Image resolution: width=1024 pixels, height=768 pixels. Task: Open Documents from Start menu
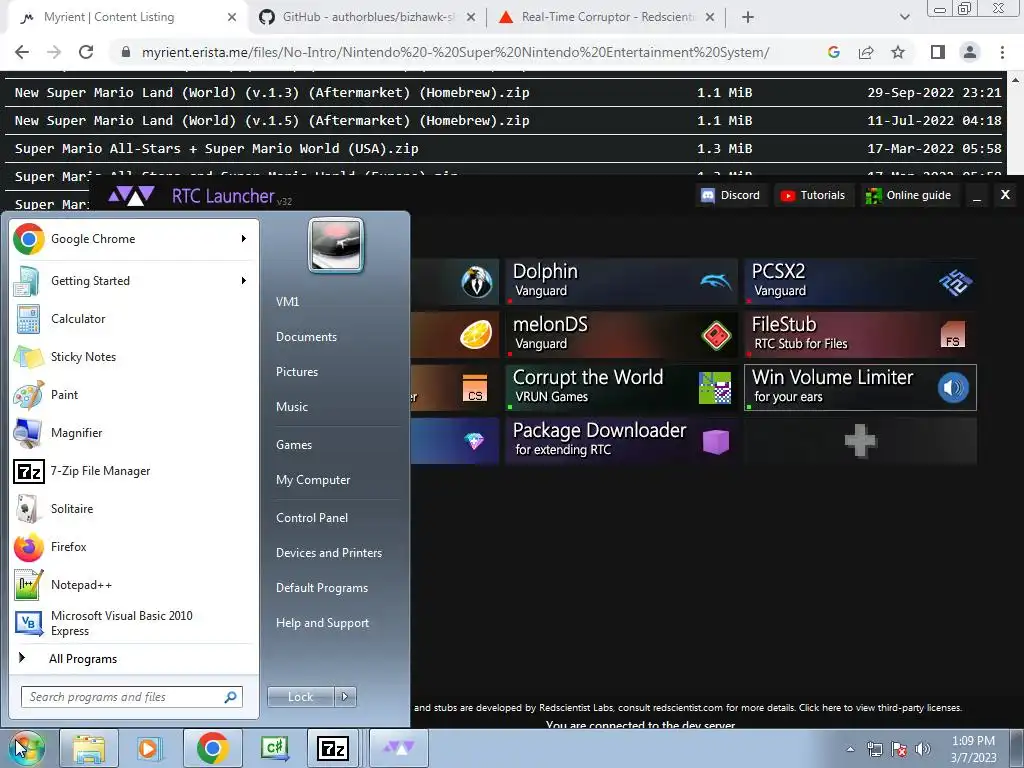point(306,337)
